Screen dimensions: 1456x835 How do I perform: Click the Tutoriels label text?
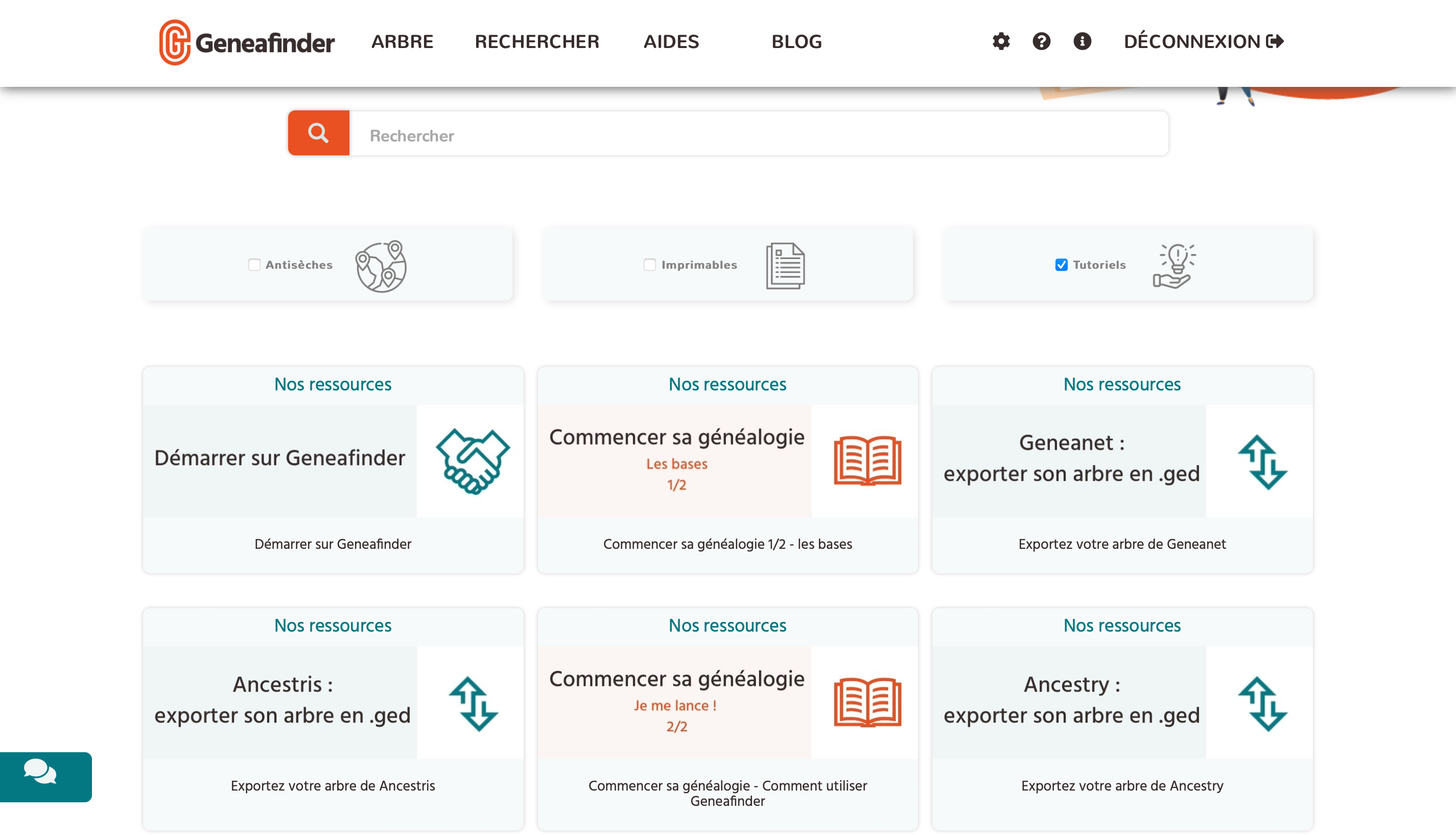(x=1099, y=265)
